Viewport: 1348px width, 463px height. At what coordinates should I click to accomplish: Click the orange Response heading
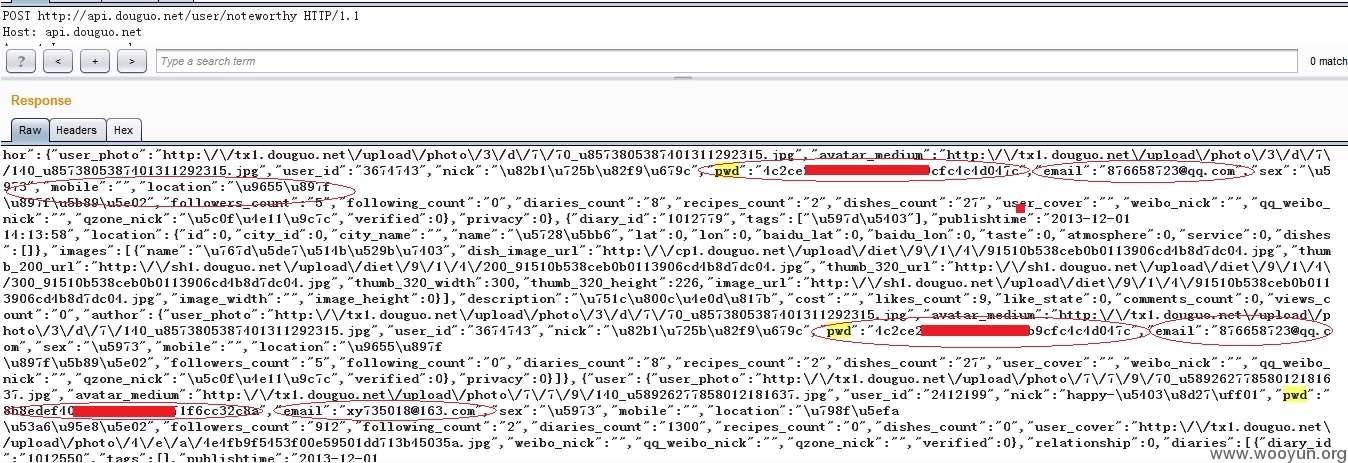(x=41, y=100)
